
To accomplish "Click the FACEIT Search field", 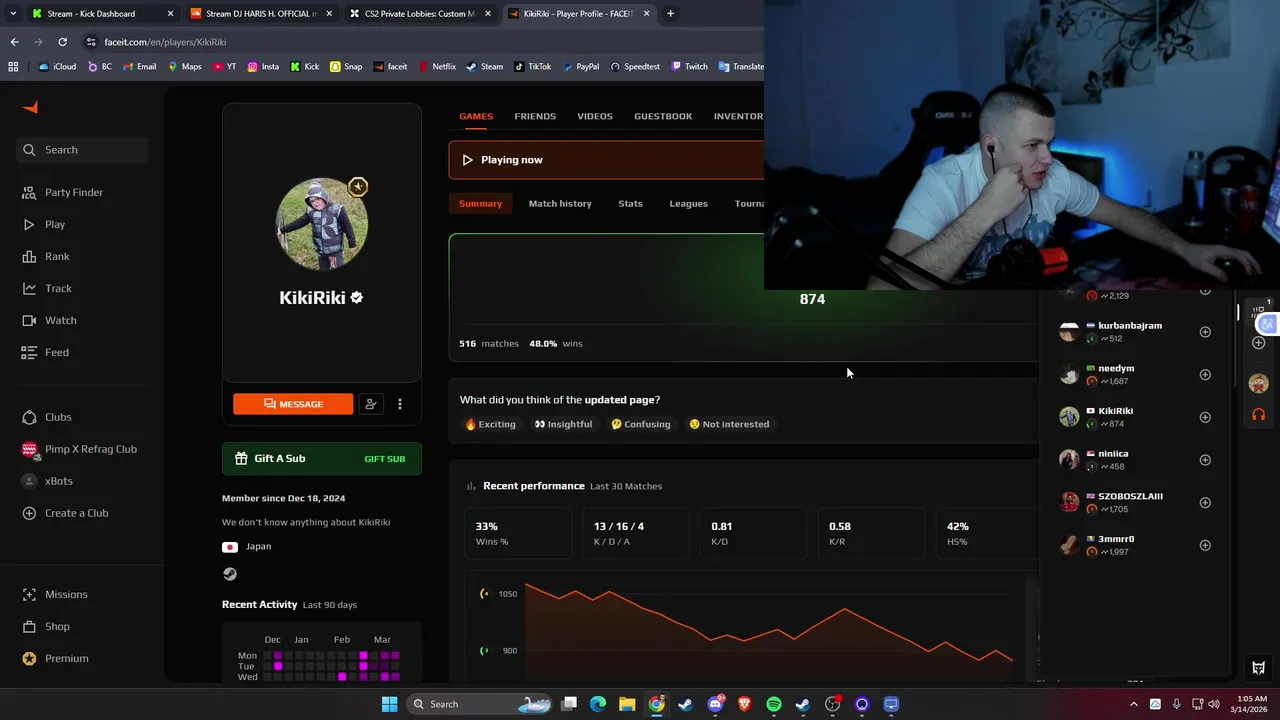I will coord(83,150).
